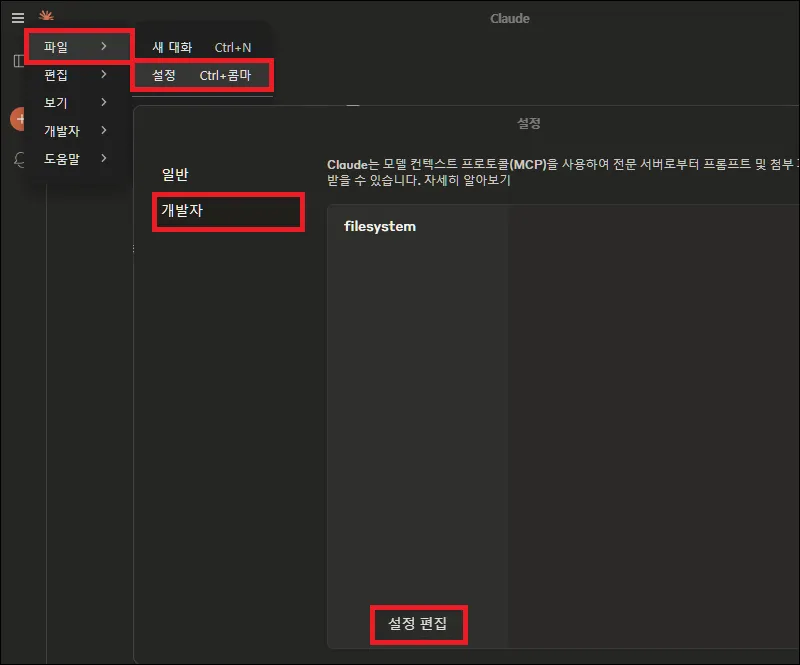Toggle the sidebar panel icon

click(18, 61)
